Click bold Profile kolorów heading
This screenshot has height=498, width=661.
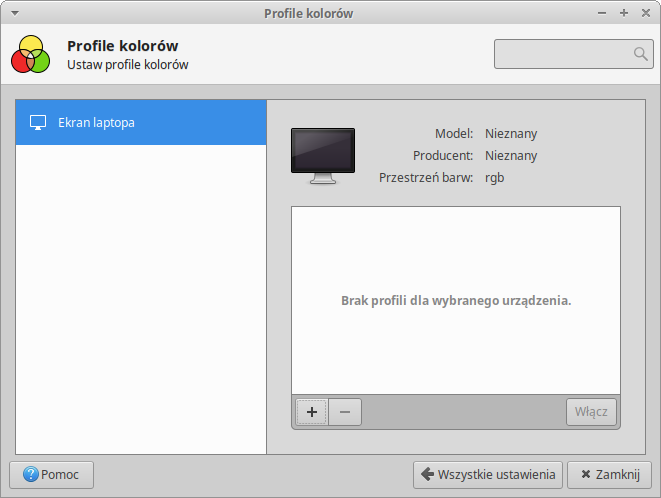pos(123,46)
